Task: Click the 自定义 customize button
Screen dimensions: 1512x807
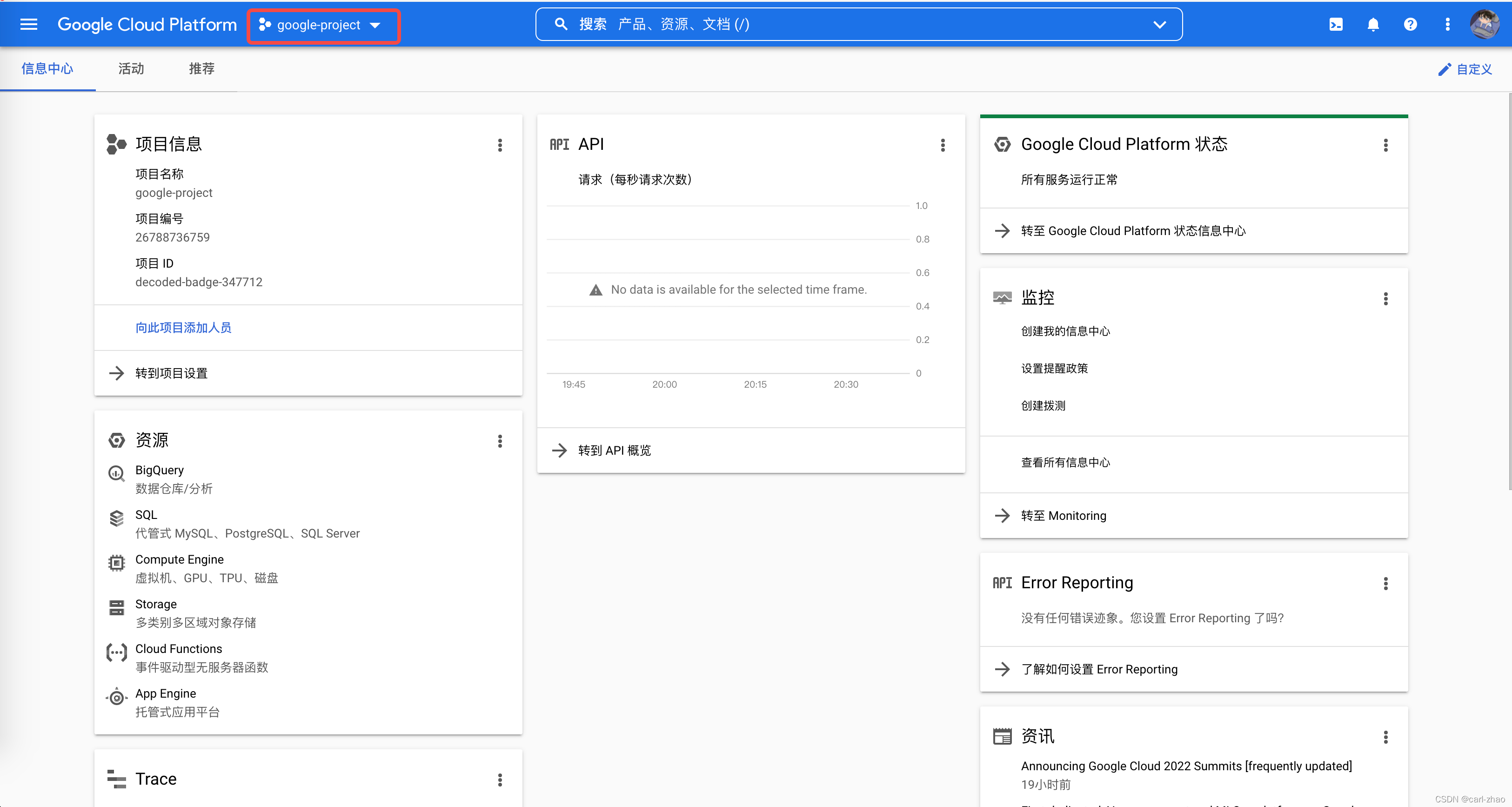Action: pyautogui.click(x=1465, y=69)
